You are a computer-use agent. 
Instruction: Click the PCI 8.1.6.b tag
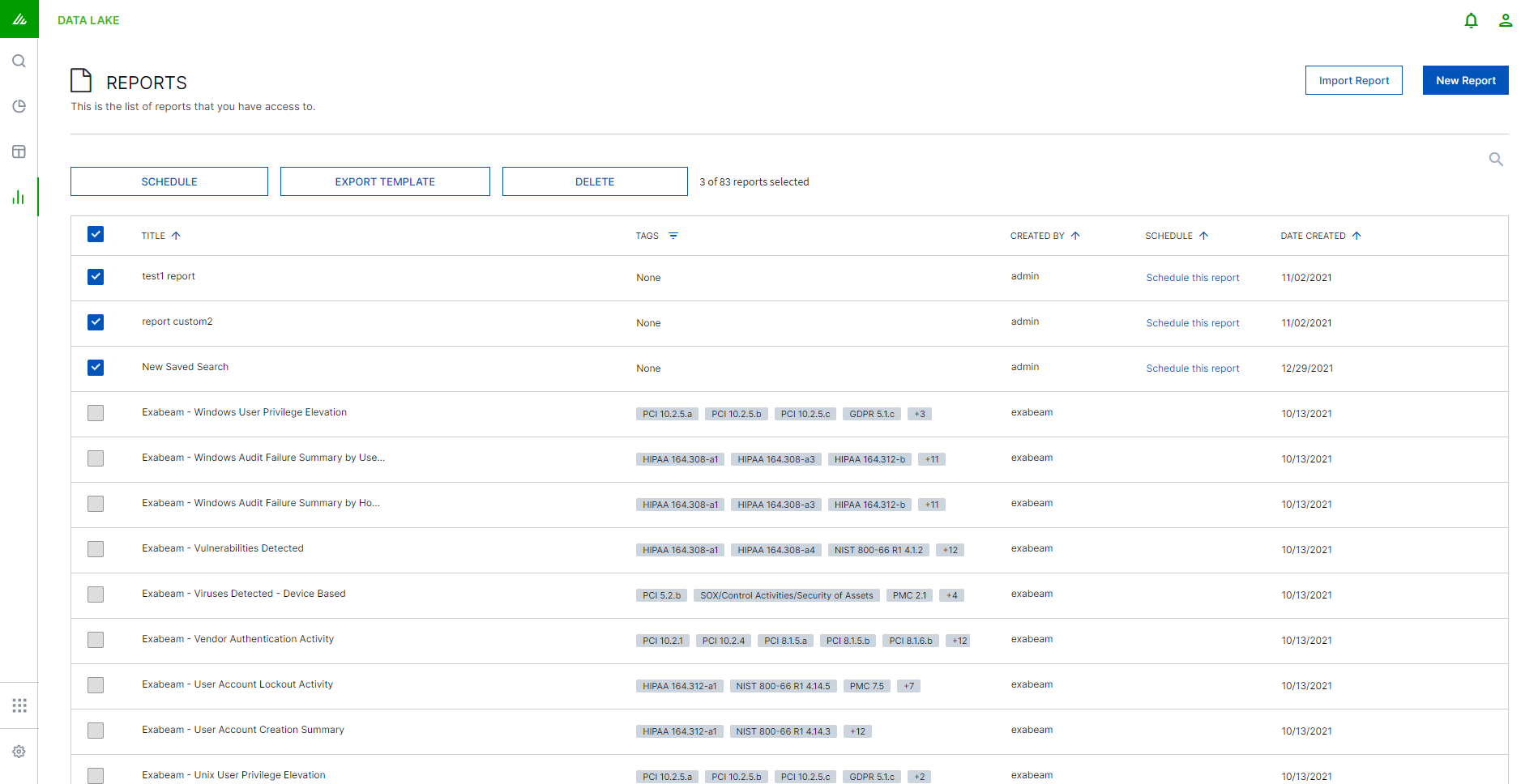[x=911, y=641]
